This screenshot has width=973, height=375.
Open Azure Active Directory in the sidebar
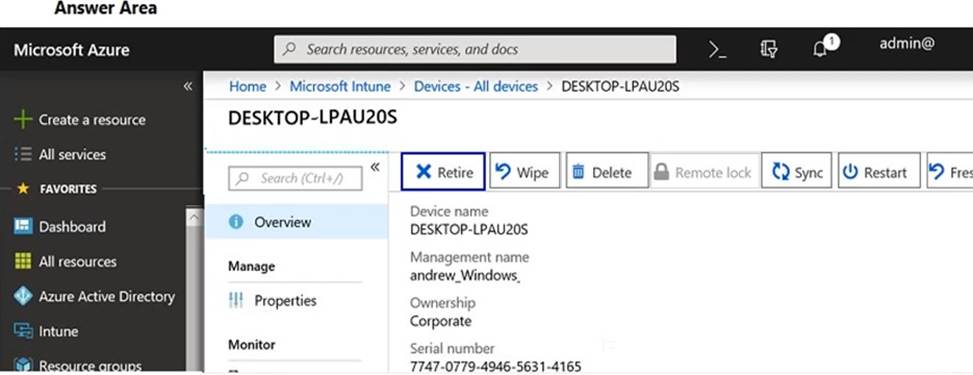(x=94, y=297)
